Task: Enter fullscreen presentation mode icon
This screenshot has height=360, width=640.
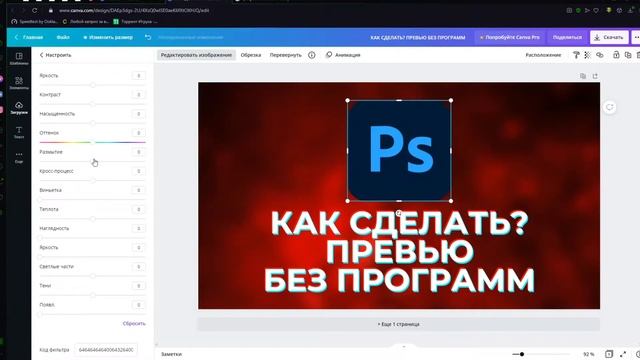Action: (623, 354)
